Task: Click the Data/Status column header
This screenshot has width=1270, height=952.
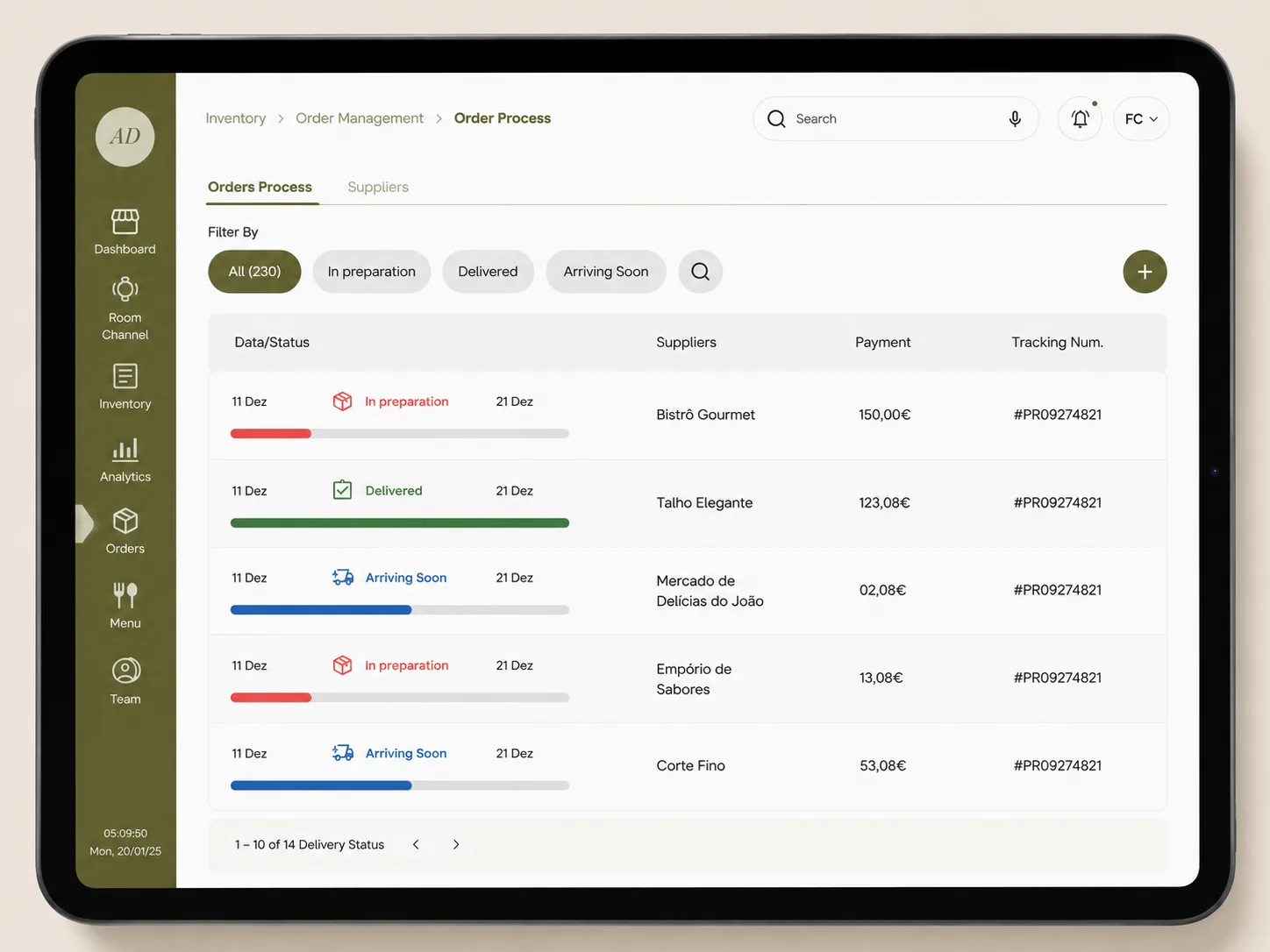Action: pyautogui.click(x=272, y=343)
